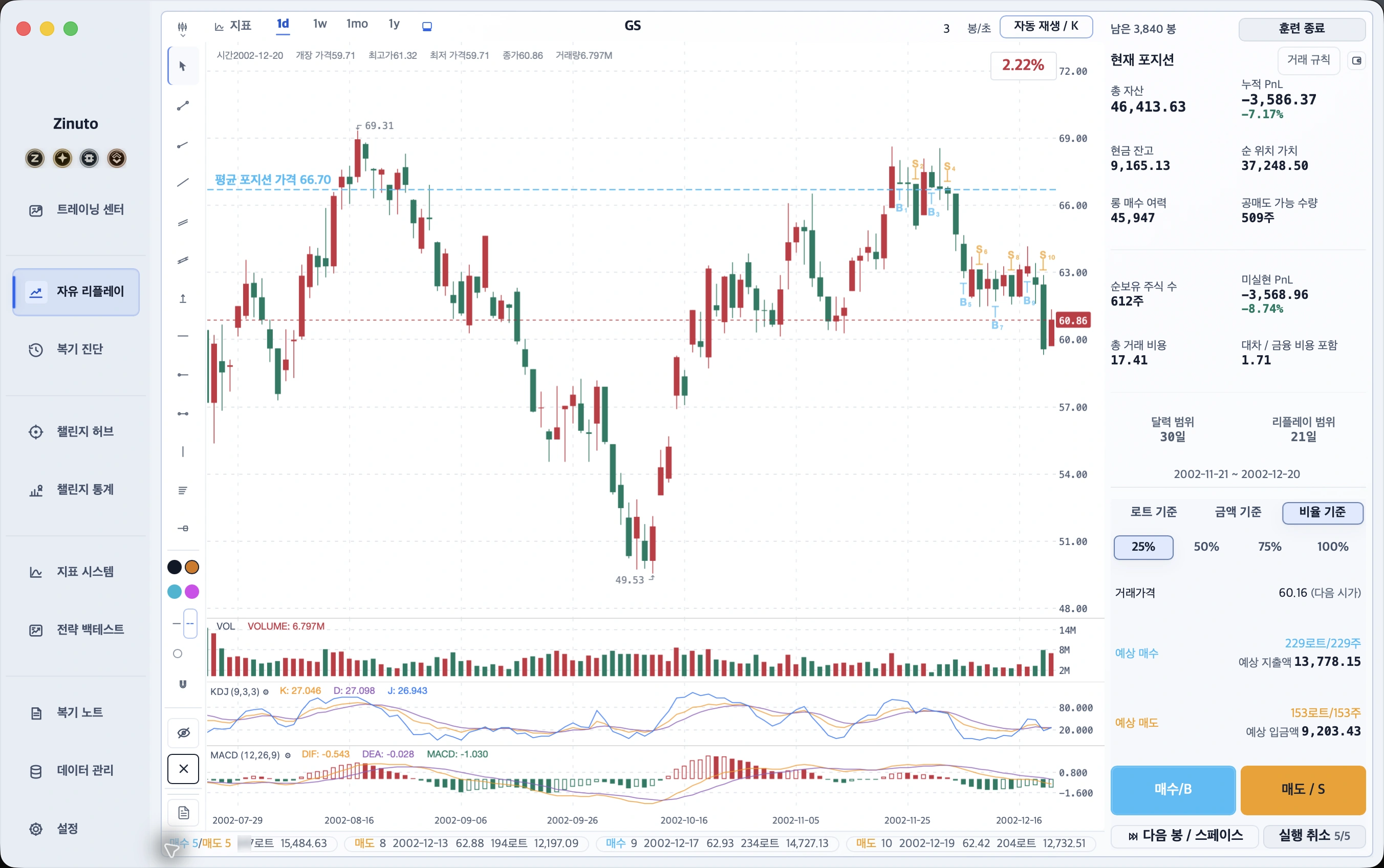Toggle the dashed line style option
This screenshot has height=868, width=1384.
click(190, 623)
